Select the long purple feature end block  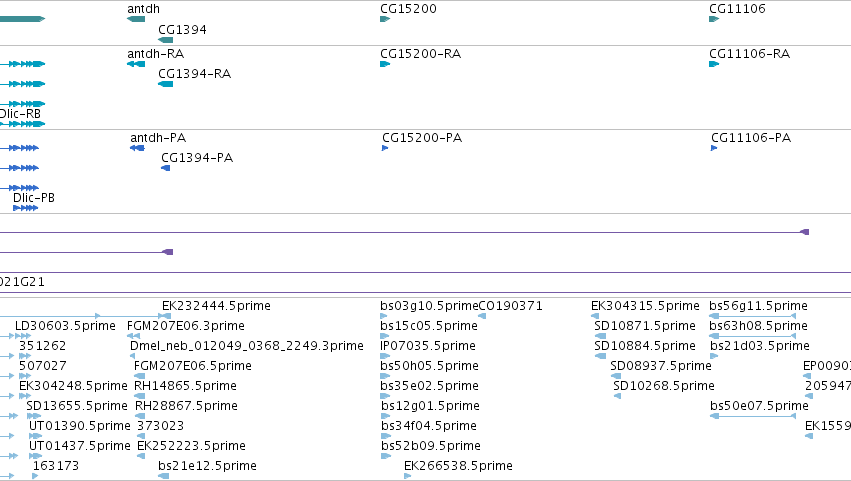click(x=805, y=232)
